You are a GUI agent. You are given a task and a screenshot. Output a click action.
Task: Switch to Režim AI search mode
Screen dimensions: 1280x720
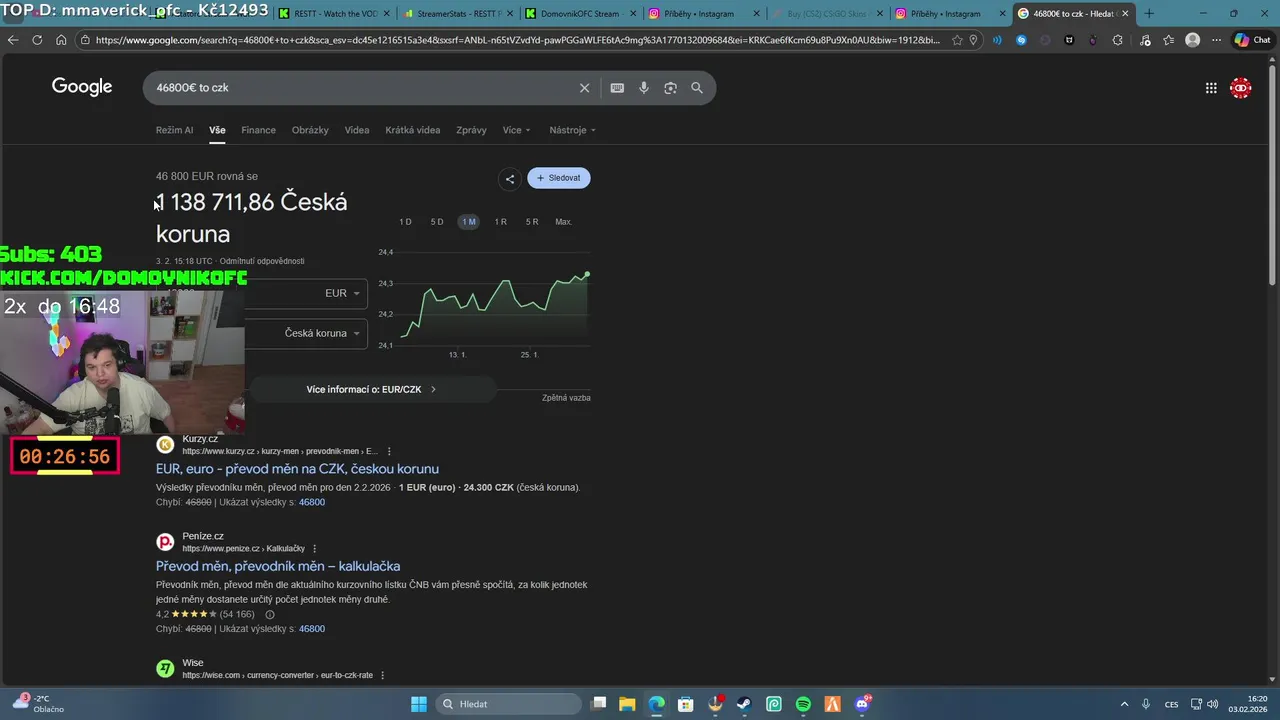174,130
